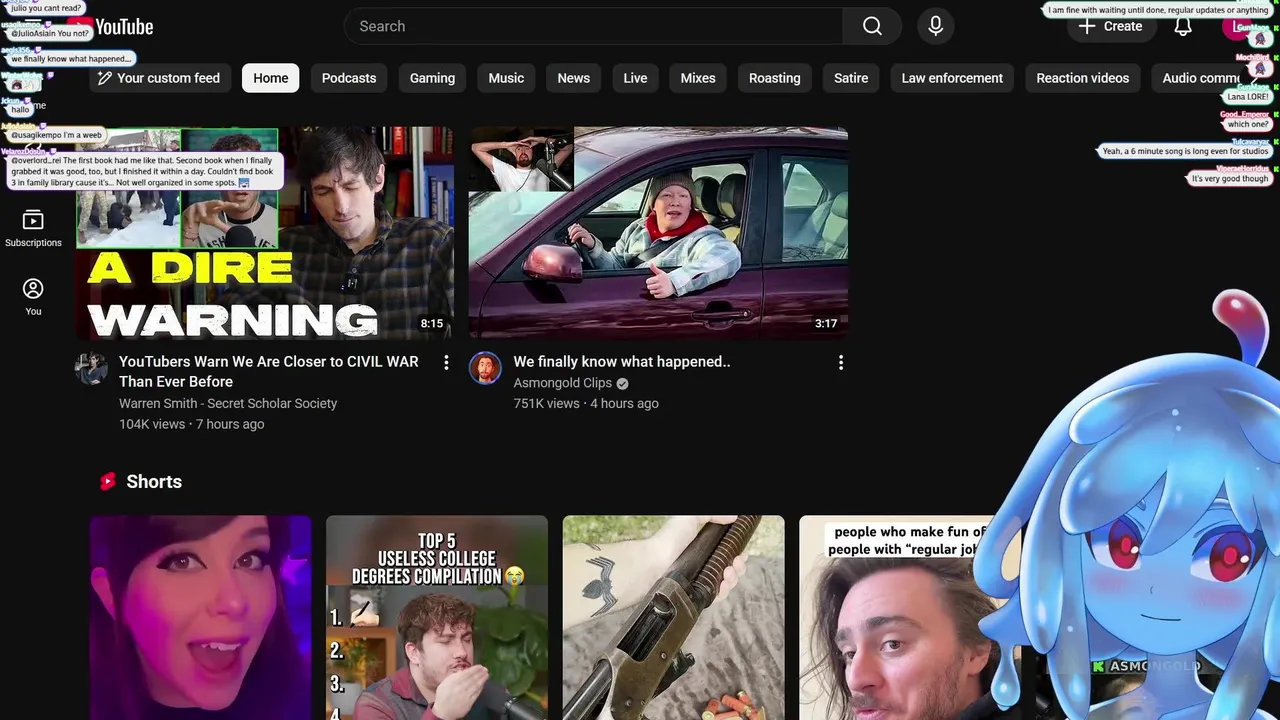Select the News filter chip
Viewport: 1280px width, 720px height.
[x=573, y=78]
